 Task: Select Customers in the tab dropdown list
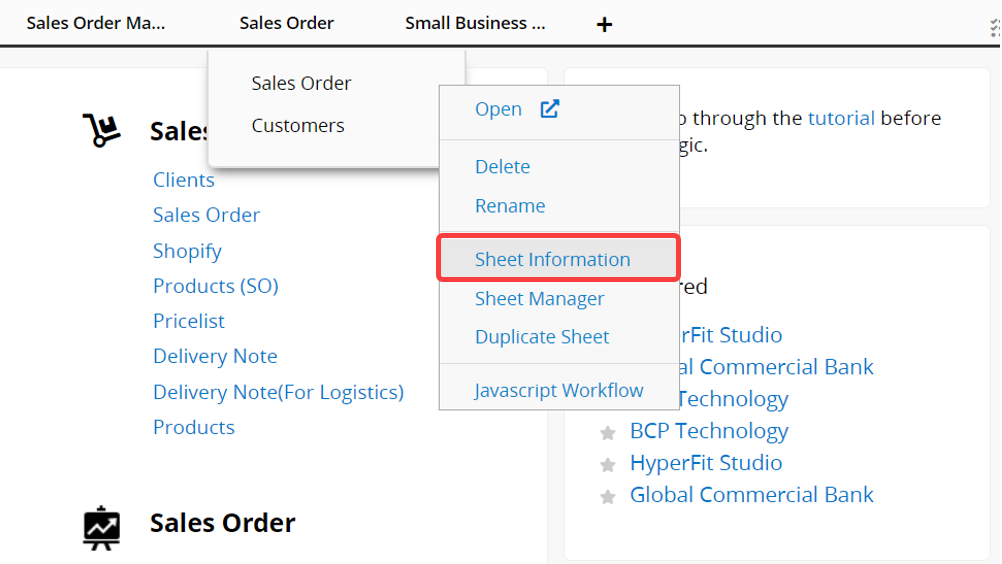(x=298, y=125)
